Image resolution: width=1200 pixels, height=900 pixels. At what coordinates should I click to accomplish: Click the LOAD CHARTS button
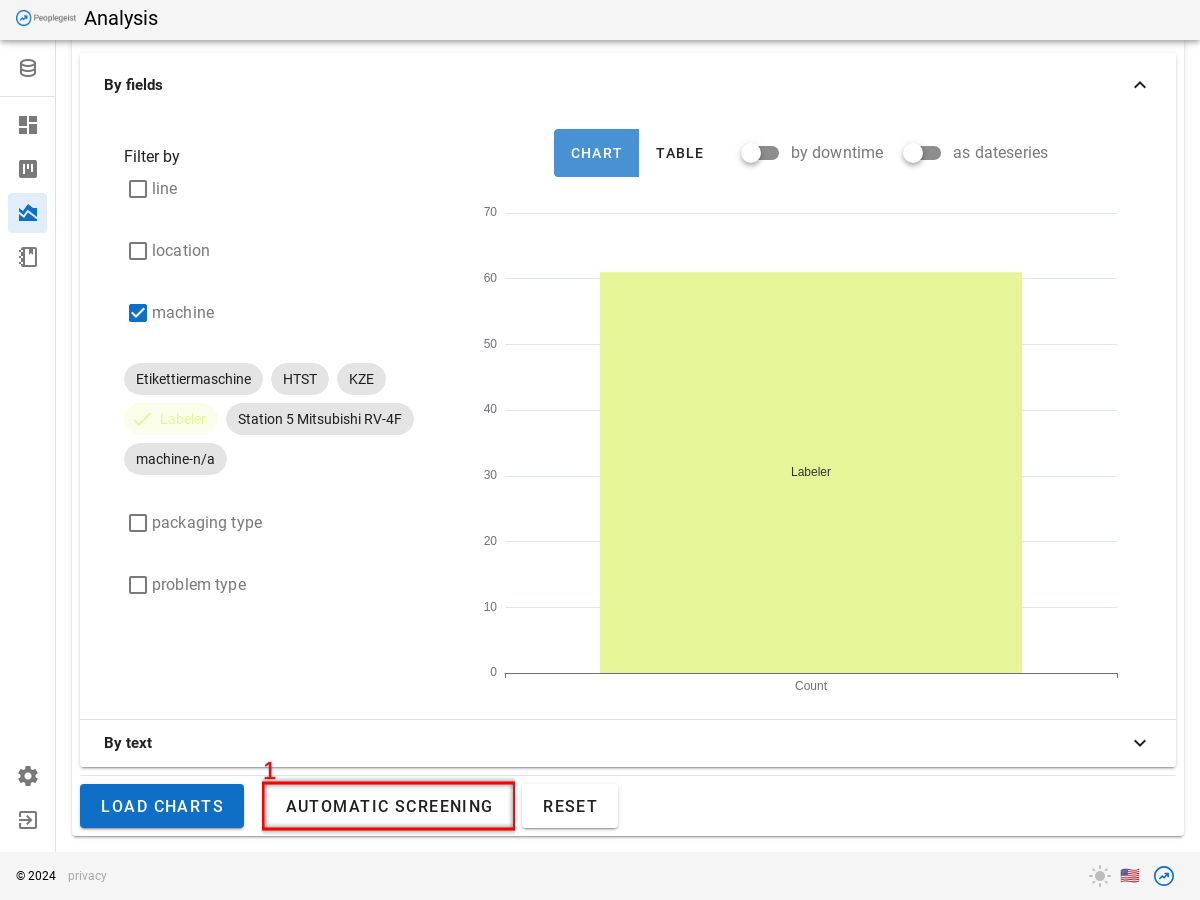point(162,806)
